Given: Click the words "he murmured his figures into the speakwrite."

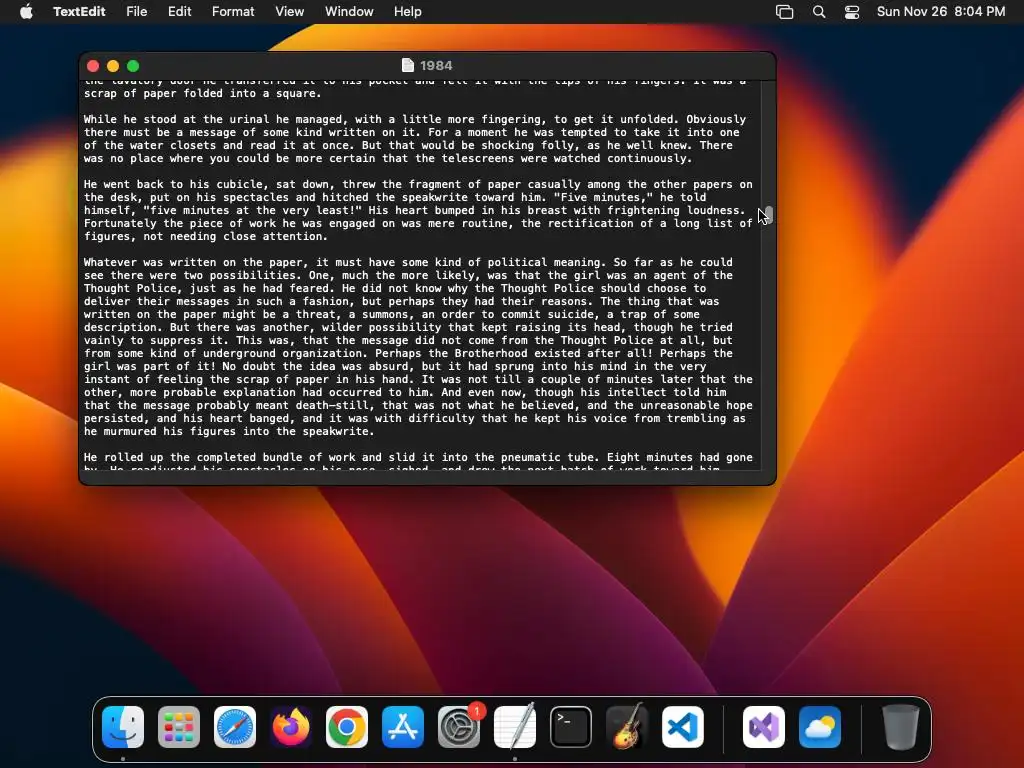Looking at the screenshot, I should coord(229,431).
